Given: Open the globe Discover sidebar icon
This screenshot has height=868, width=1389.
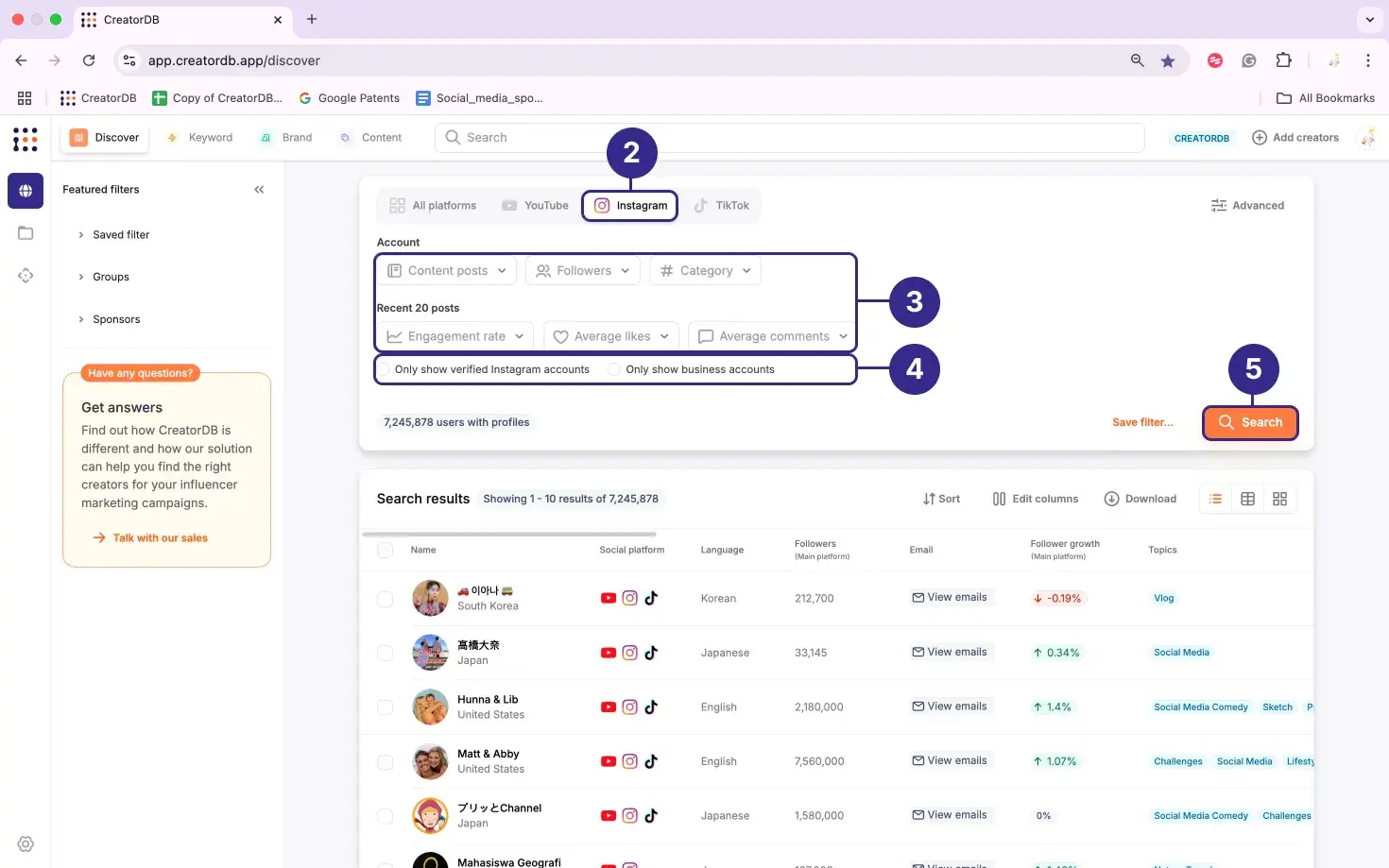Looking at the screenshot, I should [x=26, y=191].
